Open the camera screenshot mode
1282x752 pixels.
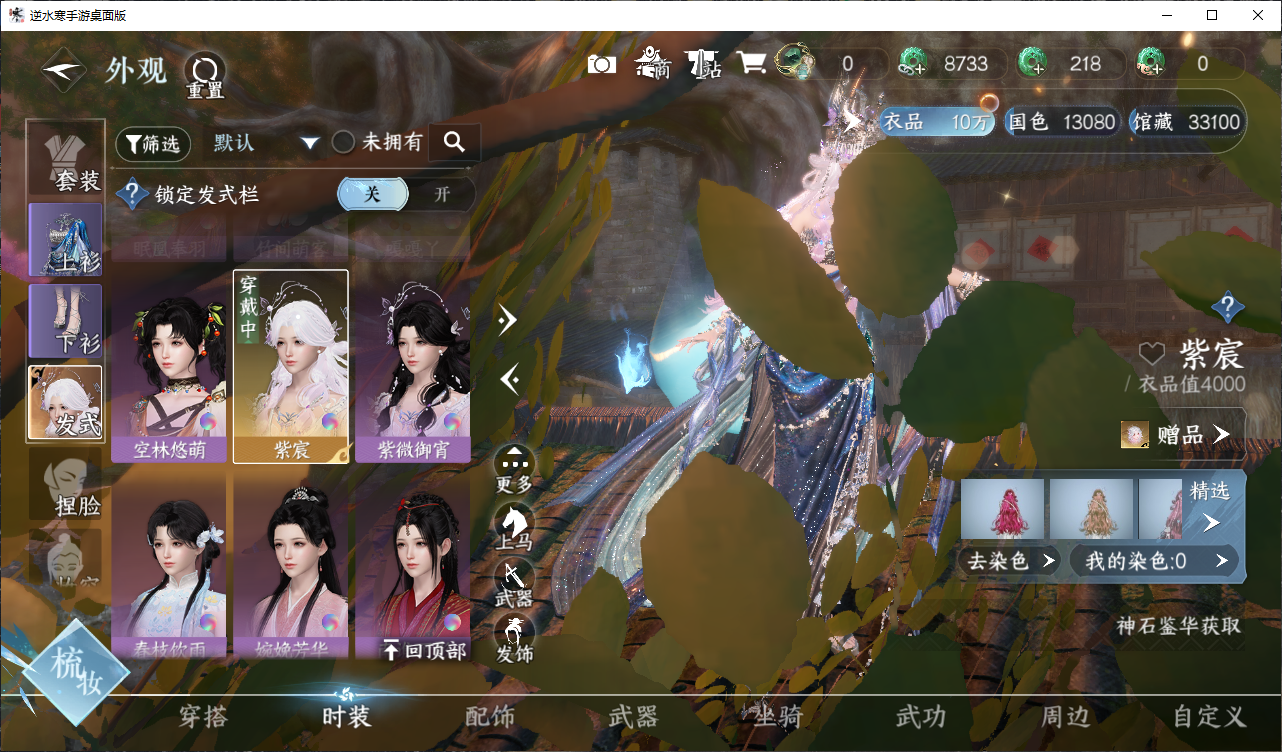point(602,64)
